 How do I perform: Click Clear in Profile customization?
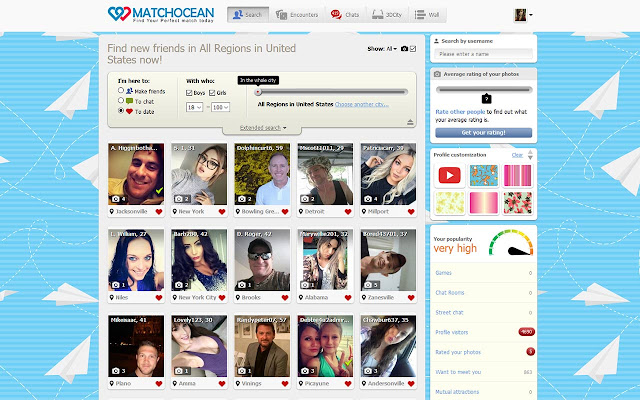tap(517, 155)
